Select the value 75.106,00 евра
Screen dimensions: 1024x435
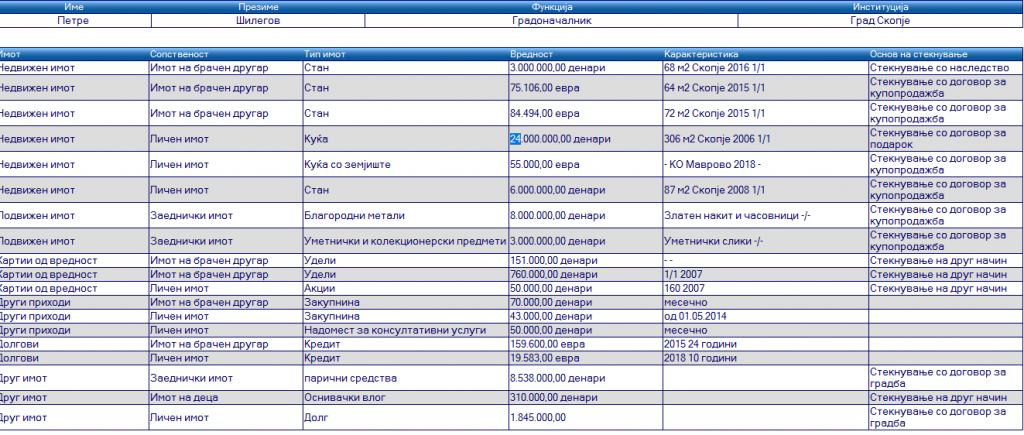(x=586, y=88)
